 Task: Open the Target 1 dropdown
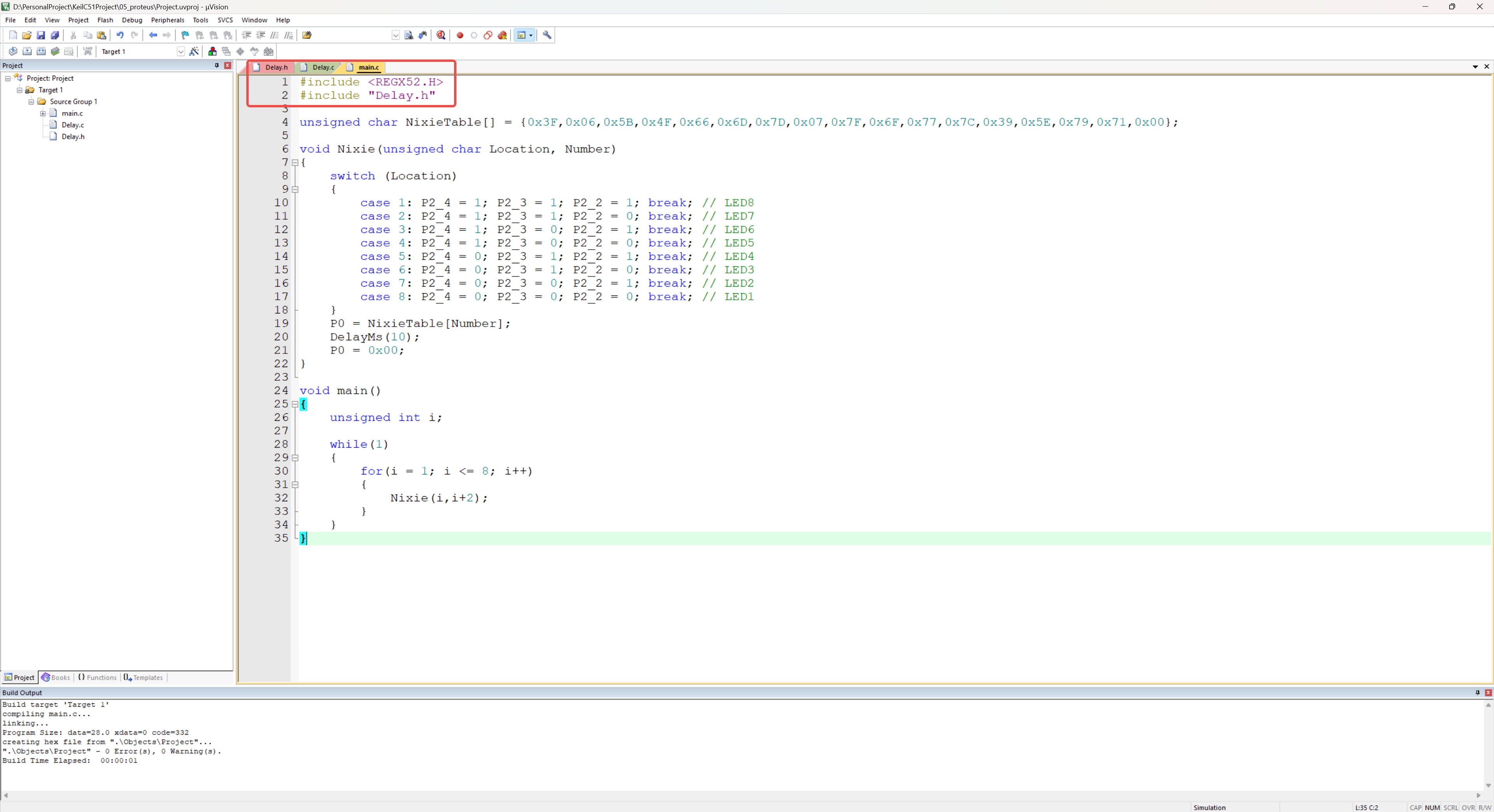pyautogui.click(x=181, y=52)
